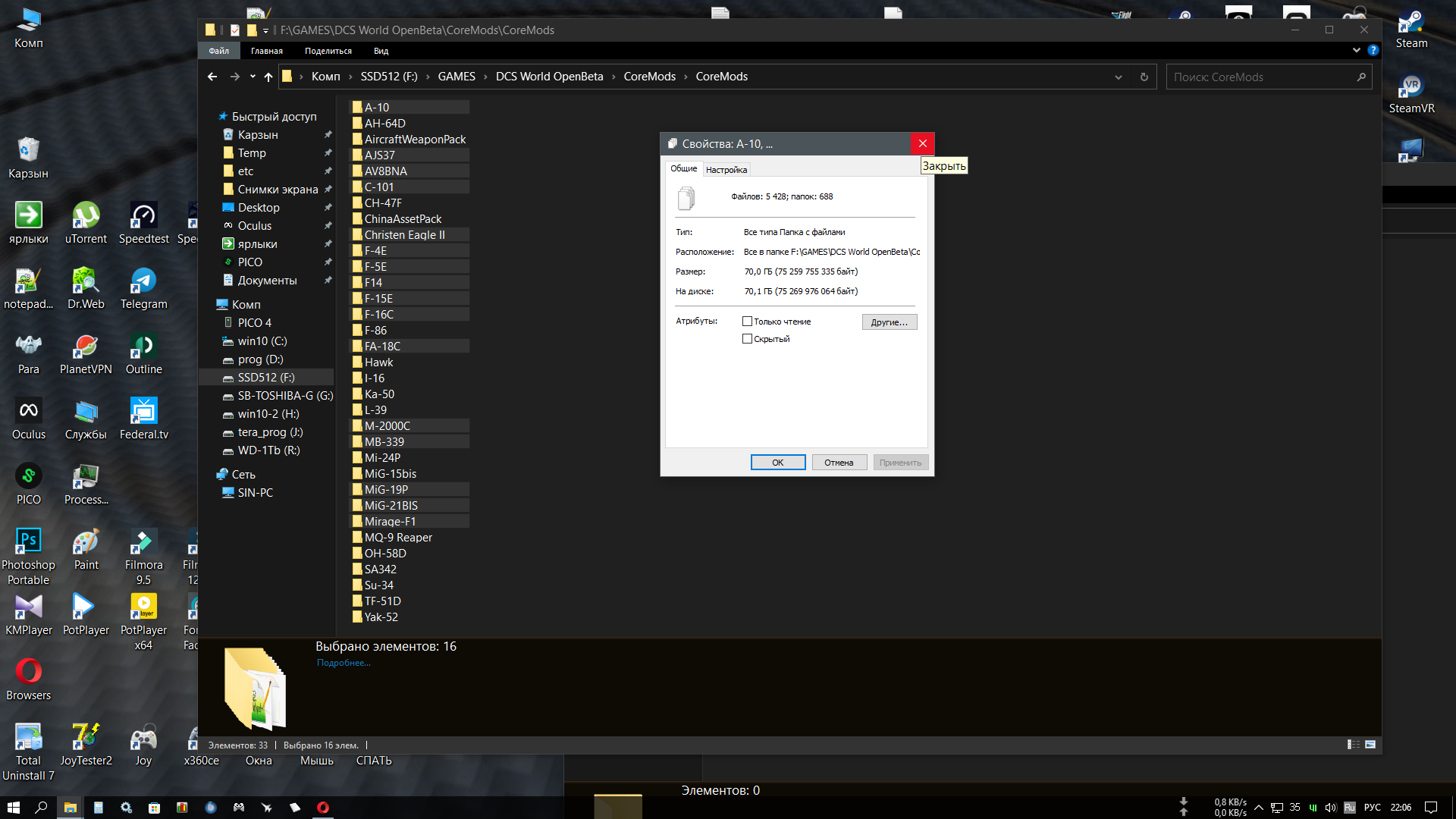Switch to Настройка tab in properties
This screenshot has height=819, width=1456.
(x=726, y=170)
